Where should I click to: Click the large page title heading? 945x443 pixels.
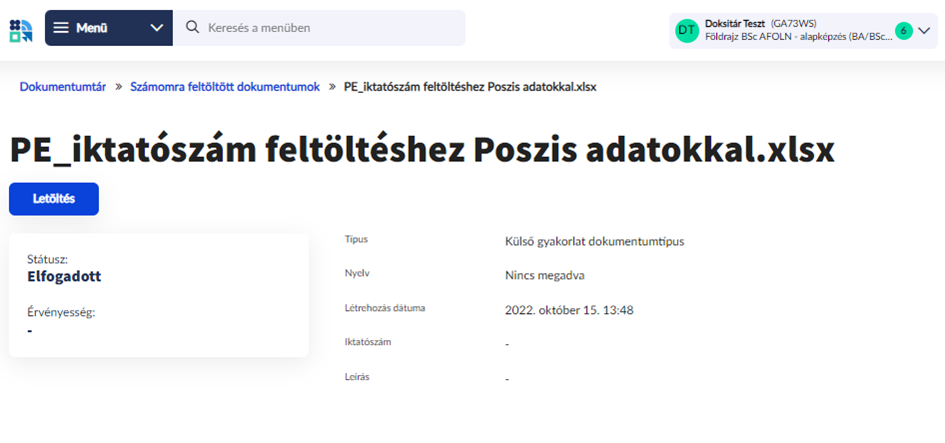422,149
